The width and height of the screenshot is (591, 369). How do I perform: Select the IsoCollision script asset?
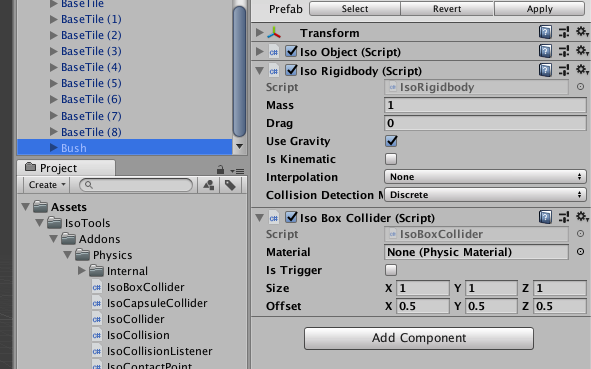(138, 335)
